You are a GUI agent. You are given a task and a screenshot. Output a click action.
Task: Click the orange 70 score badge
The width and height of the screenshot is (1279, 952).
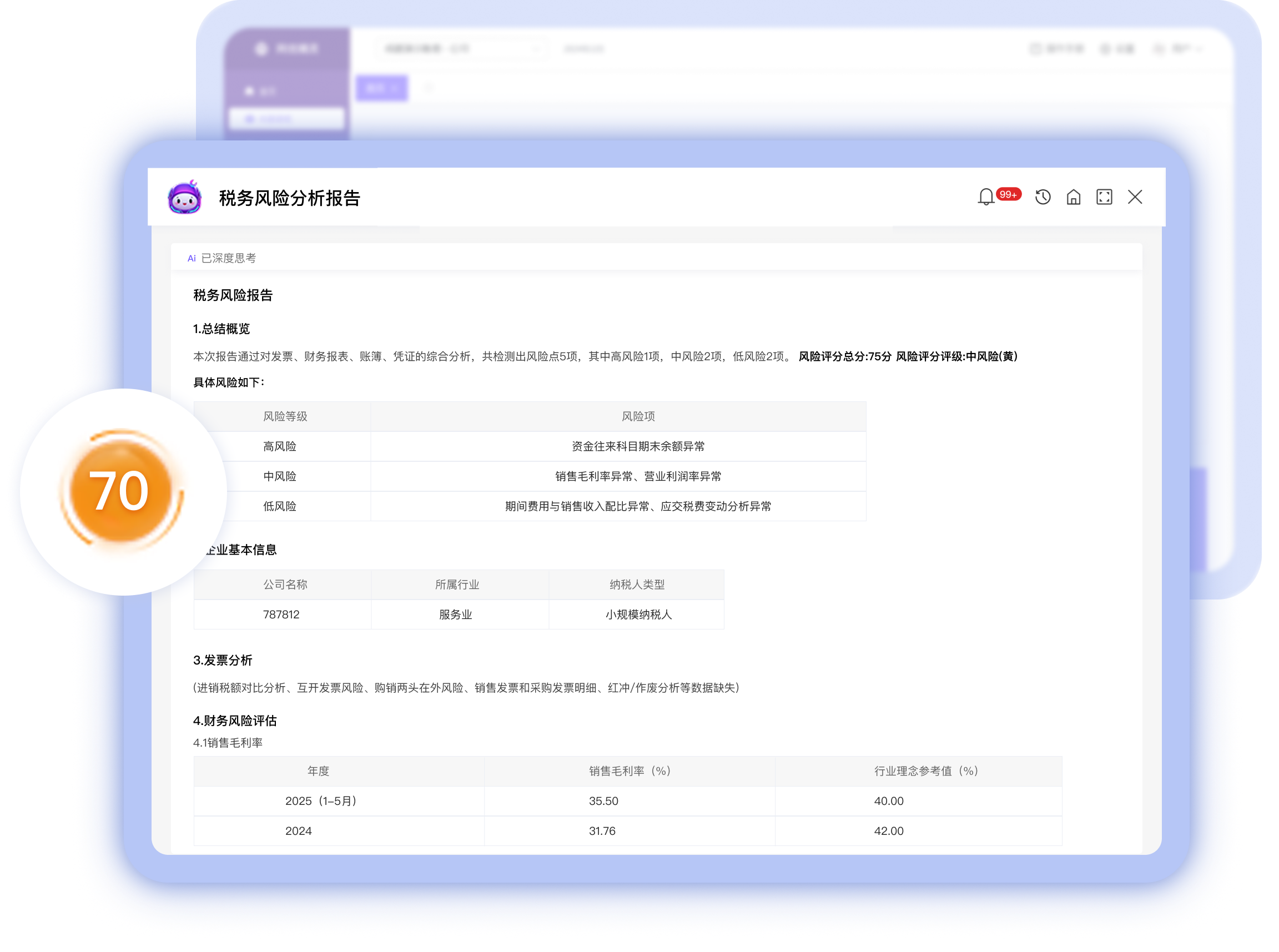click(120, 490)
